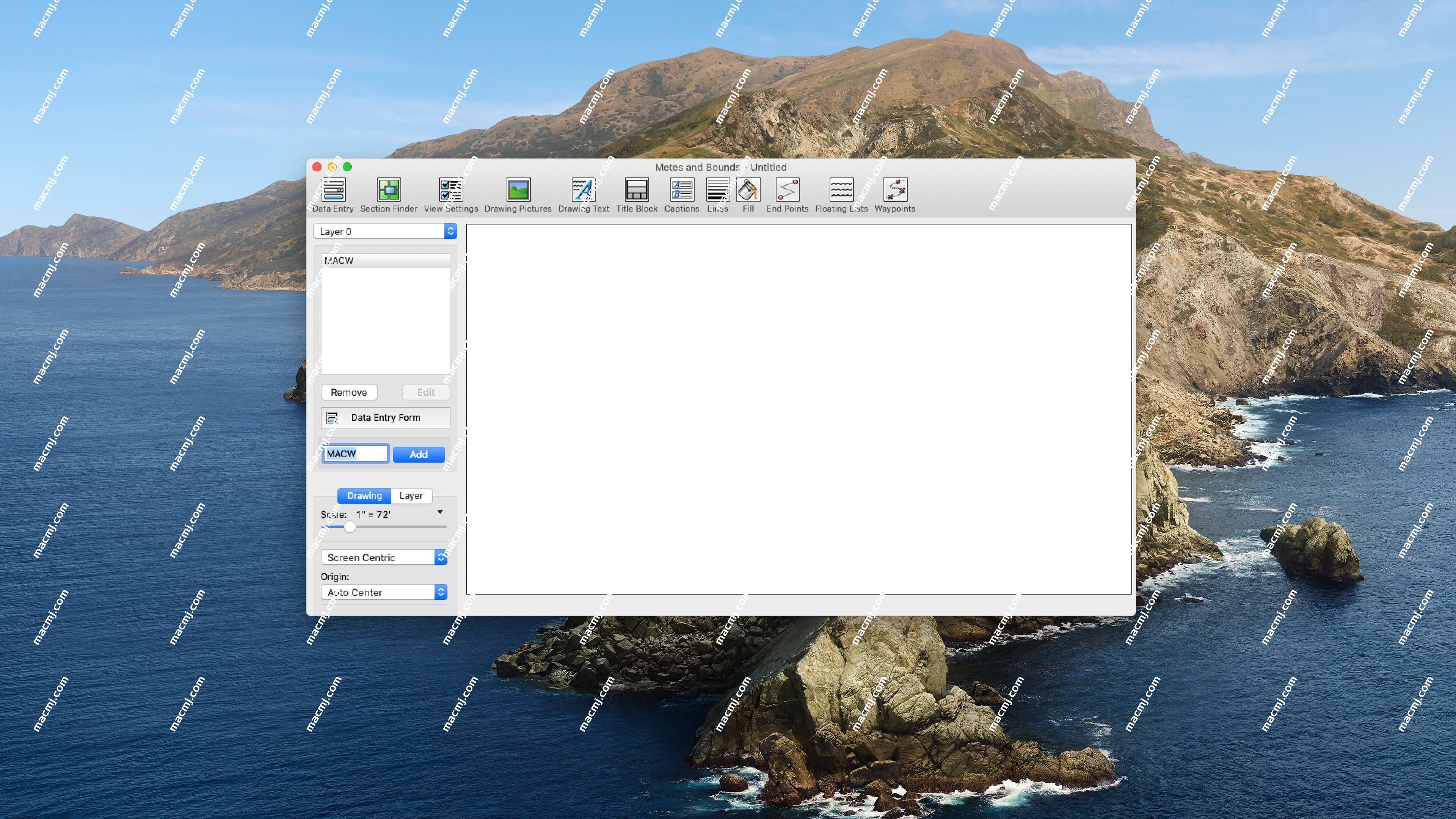Click the Add button
Image resolution: width=1456 pixels, height=819 pixels.
coord(418,454)
